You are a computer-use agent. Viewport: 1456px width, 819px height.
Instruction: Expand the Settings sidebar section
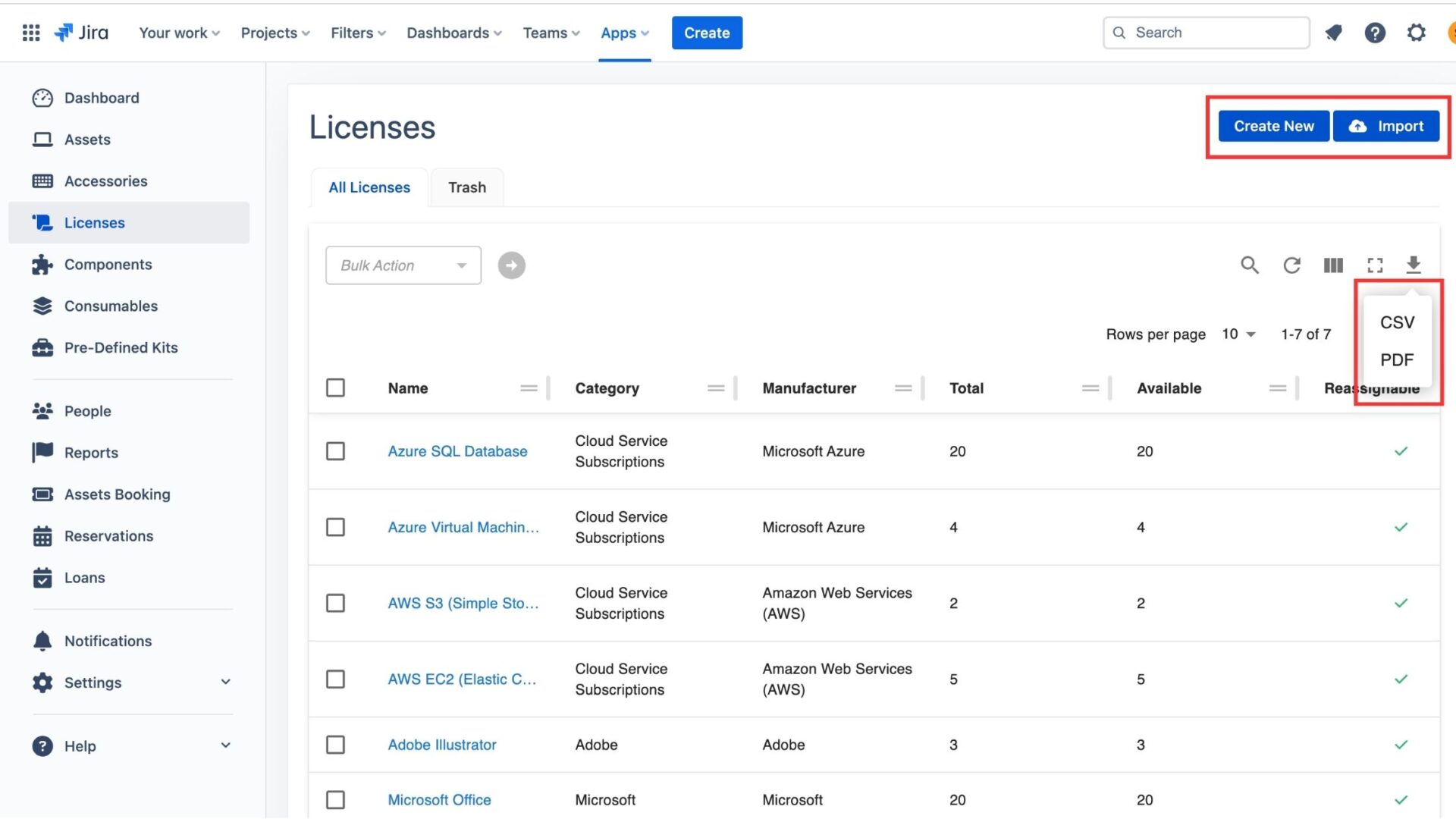pos(225,682)
